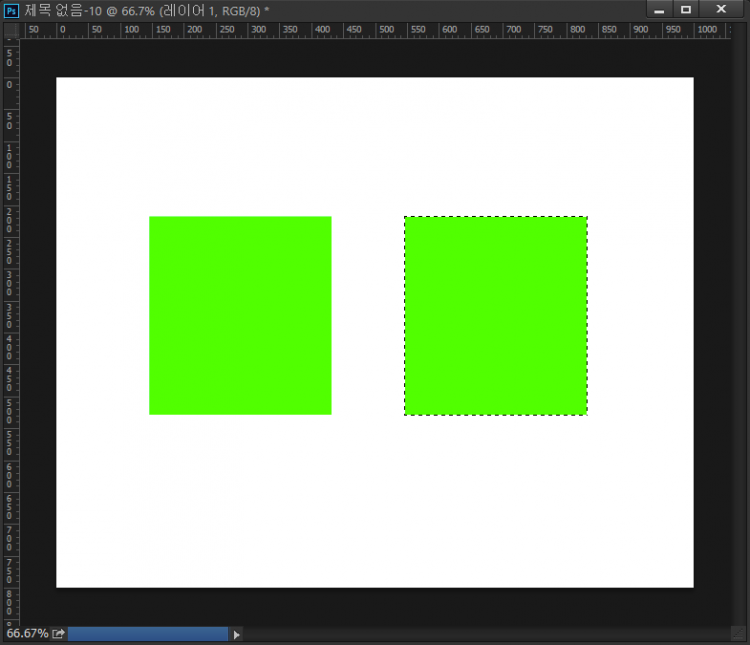Open status bar info arrow menu
This screenshot has width=750, height=645.
(236, 634)
